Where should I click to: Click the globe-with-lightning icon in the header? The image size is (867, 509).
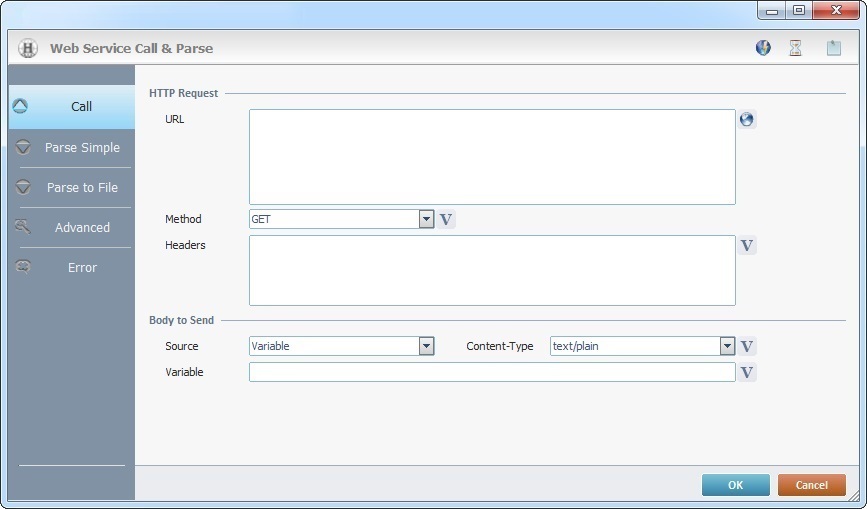coord(763,48)
